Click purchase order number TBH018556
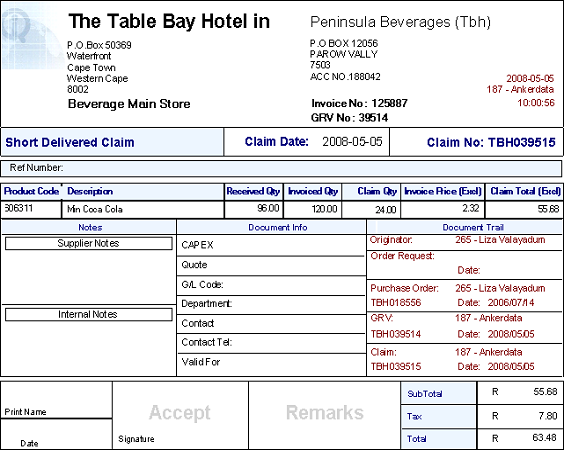This screenshot has height=450, width=564. (396, 303)
